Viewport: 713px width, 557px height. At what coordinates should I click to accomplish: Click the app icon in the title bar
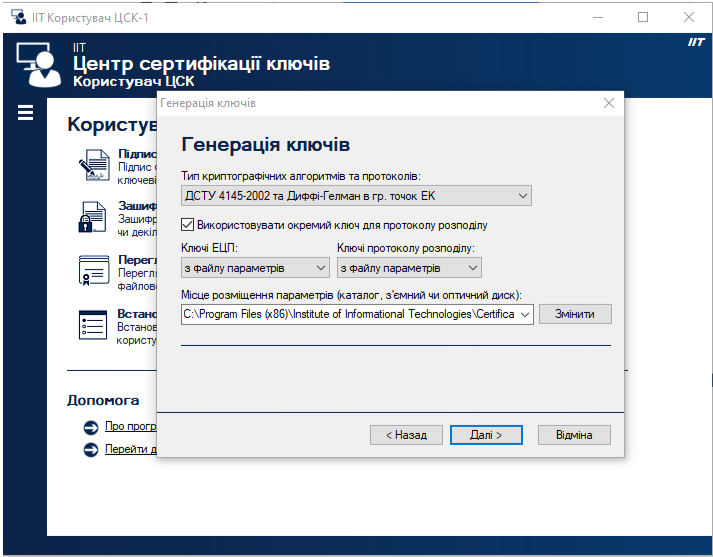click(19, 17)
